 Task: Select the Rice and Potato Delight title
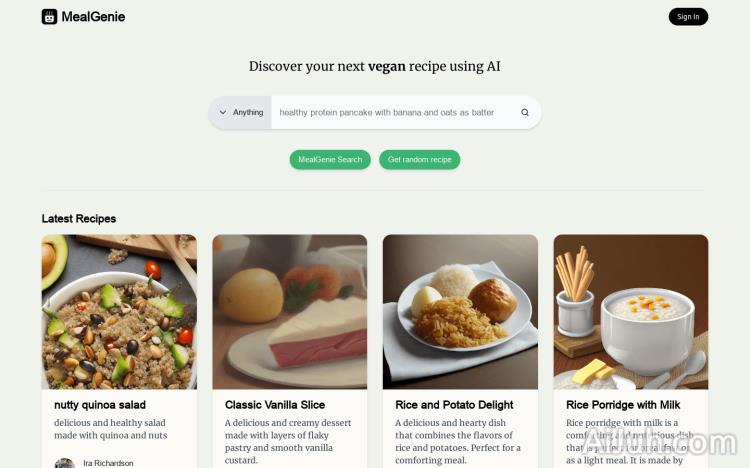tap(454, 405)
